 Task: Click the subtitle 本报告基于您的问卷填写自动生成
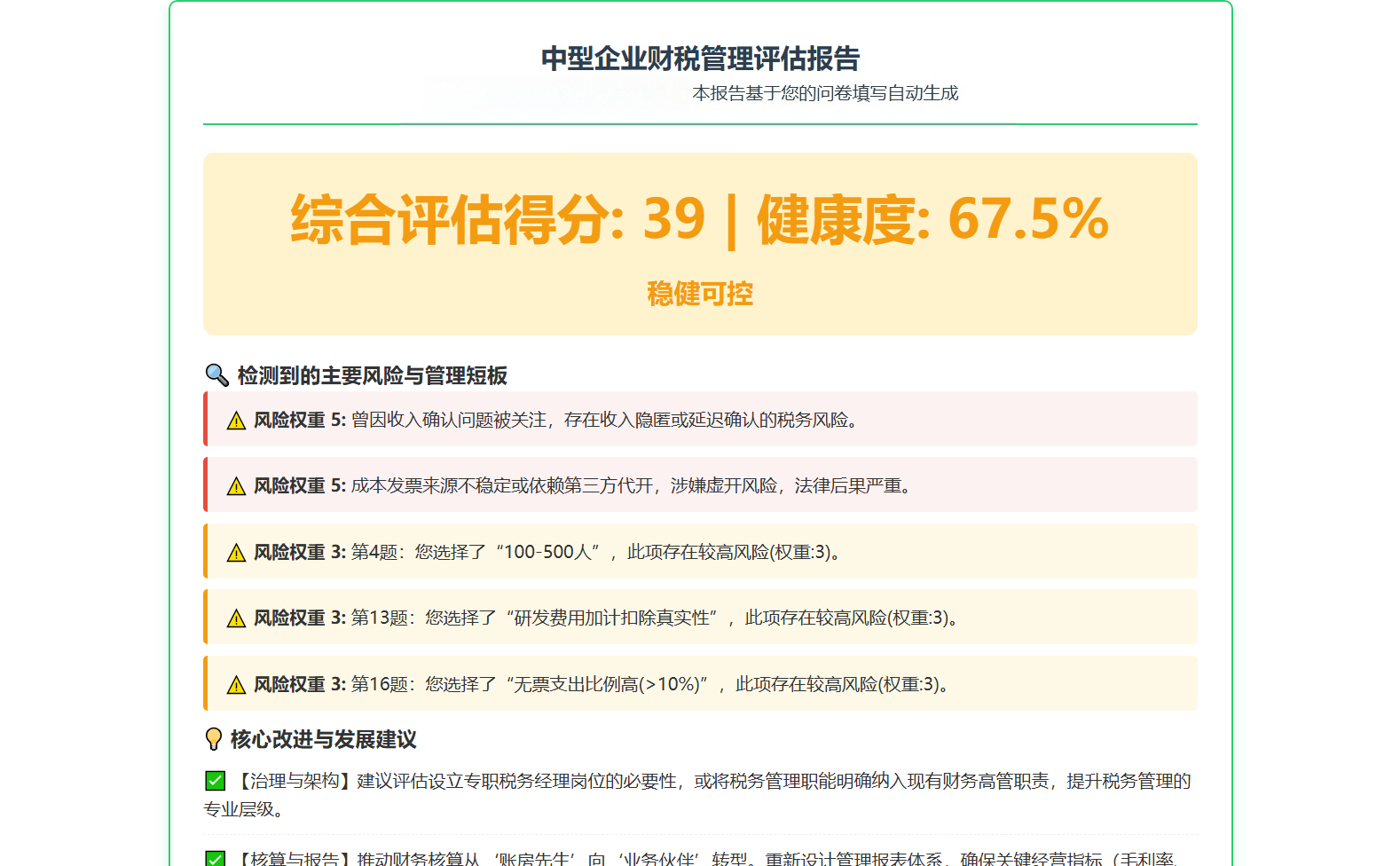(824, 93)
